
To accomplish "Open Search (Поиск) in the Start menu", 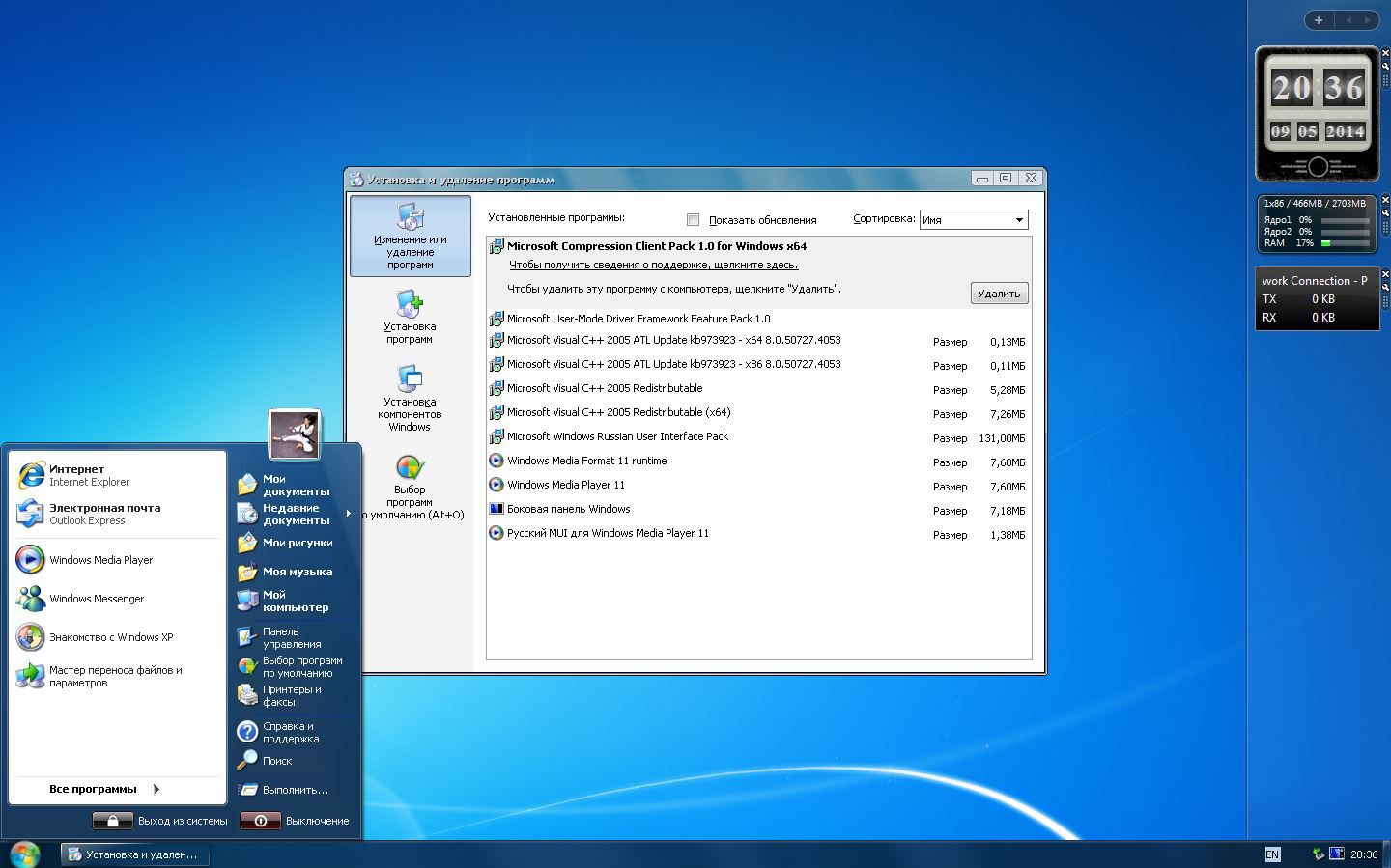I will point(294,761).
